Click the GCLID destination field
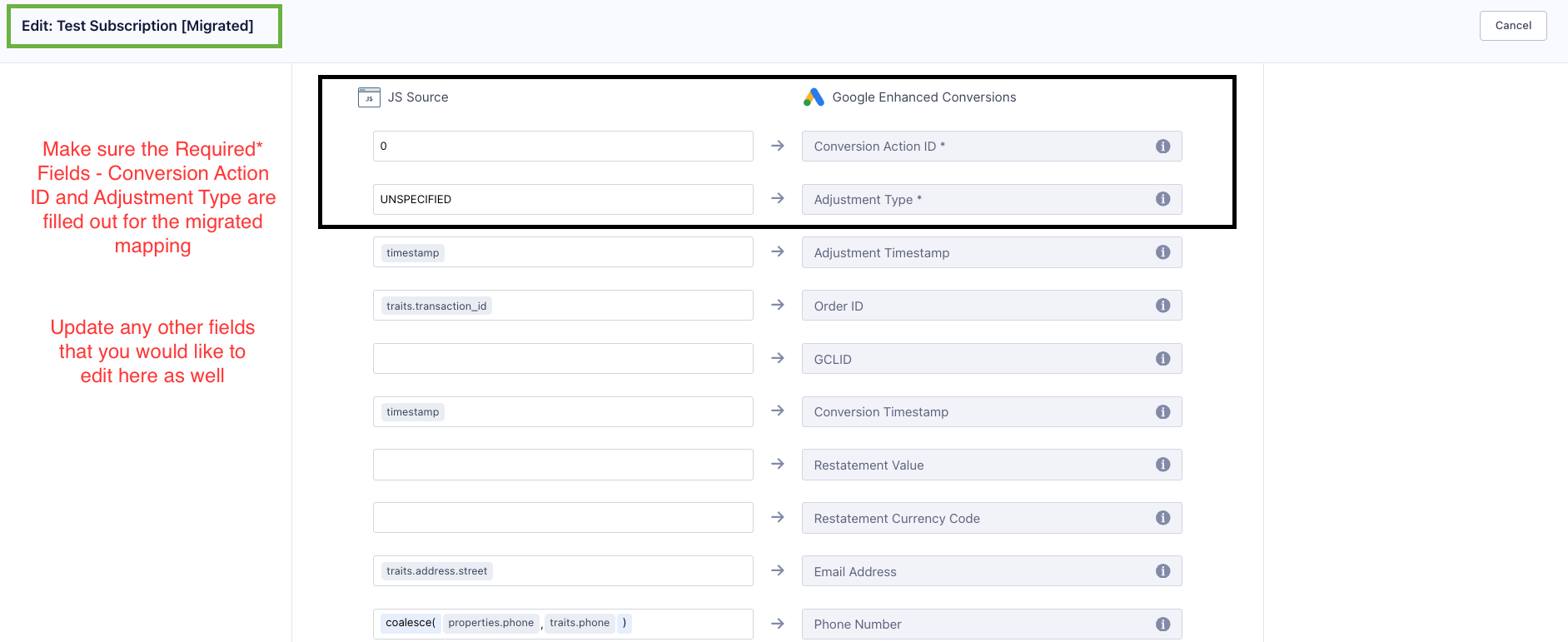 click(x=992, y=359)
